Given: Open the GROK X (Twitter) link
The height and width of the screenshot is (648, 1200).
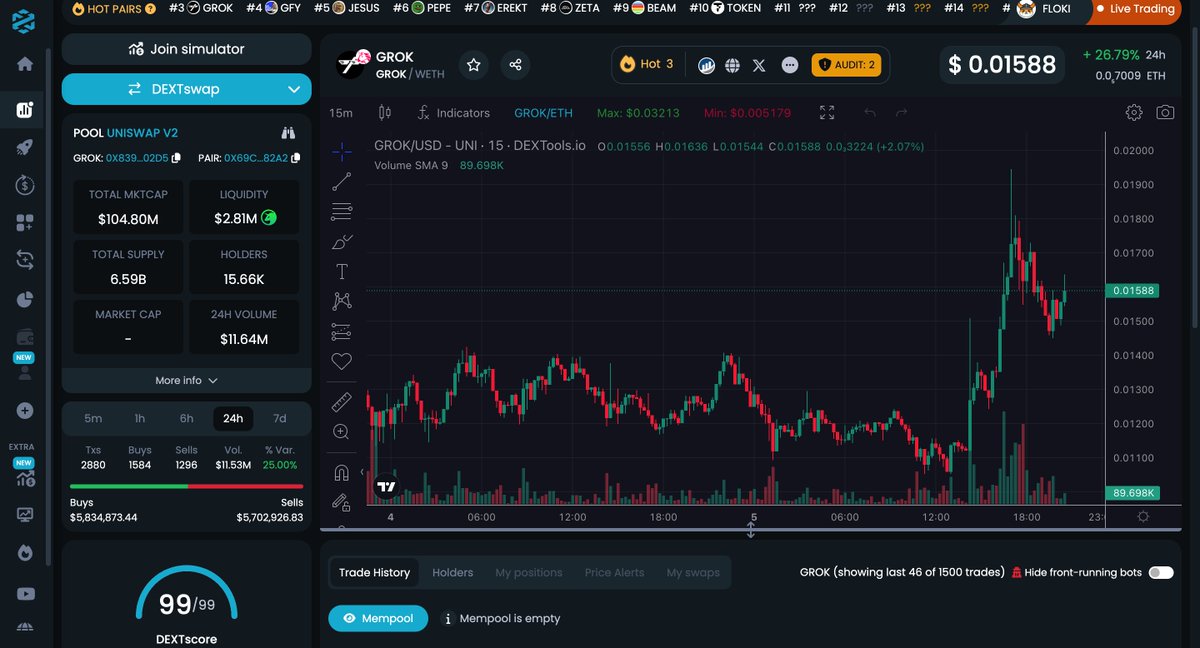Looking at the screenshot, I should [x=759, y=65].
